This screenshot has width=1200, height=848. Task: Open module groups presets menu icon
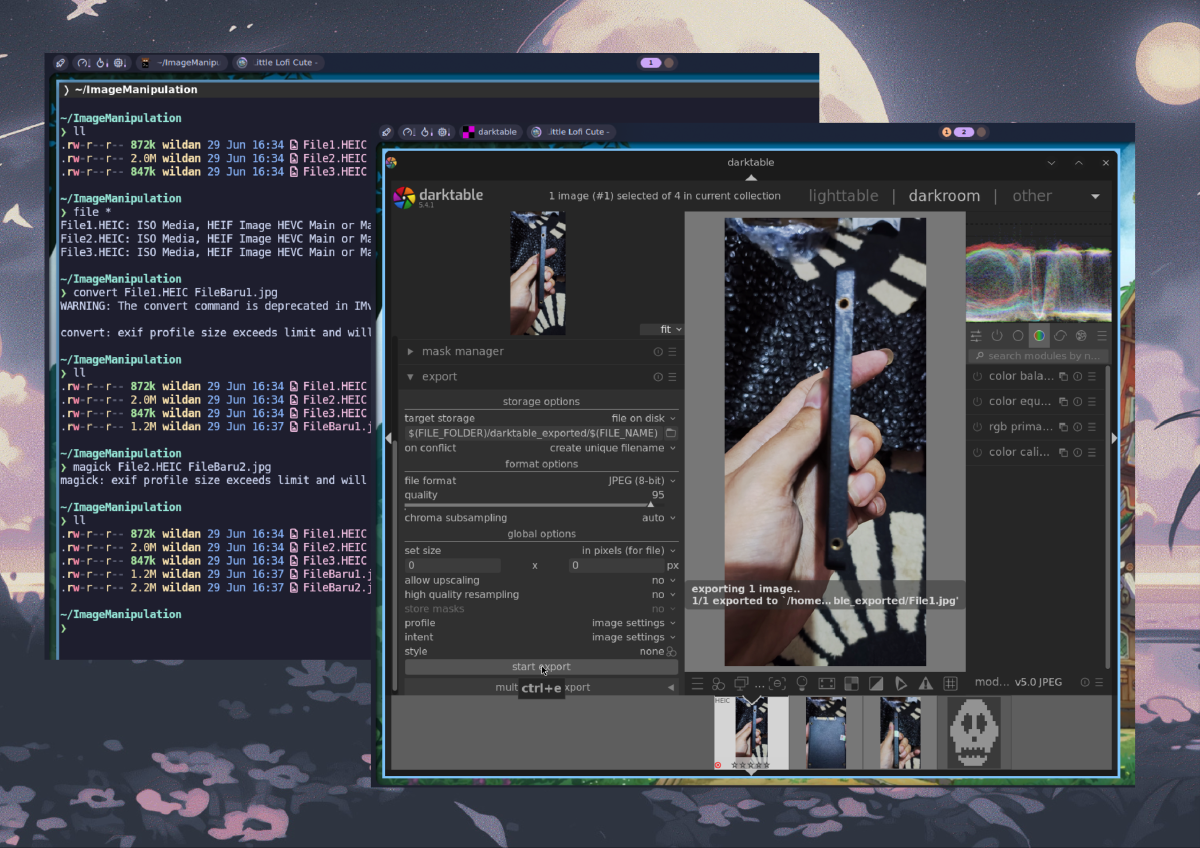pos(1102,336)
